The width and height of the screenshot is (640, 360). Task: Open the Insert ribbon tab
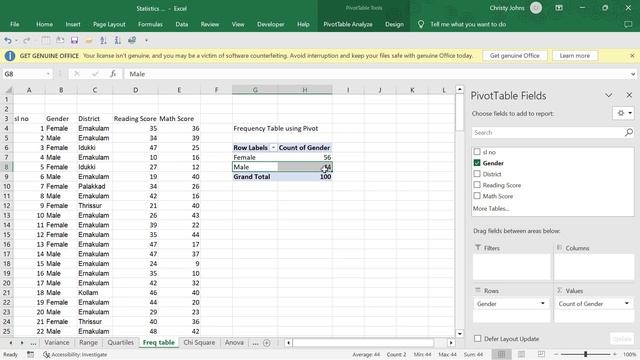[x=73, y=24]
